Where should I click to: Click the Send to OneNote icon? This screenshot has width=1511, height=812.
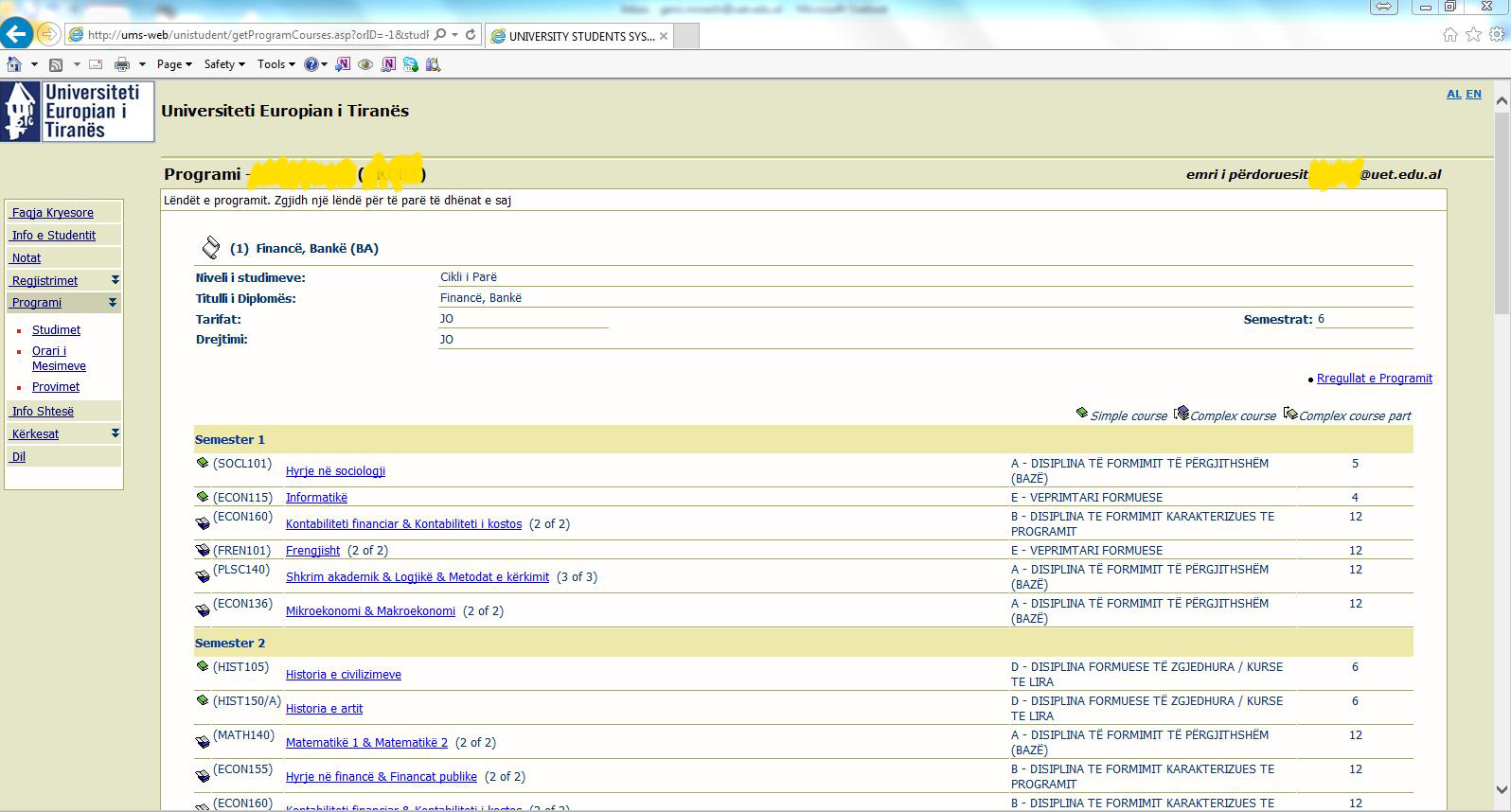pos(343,64)
